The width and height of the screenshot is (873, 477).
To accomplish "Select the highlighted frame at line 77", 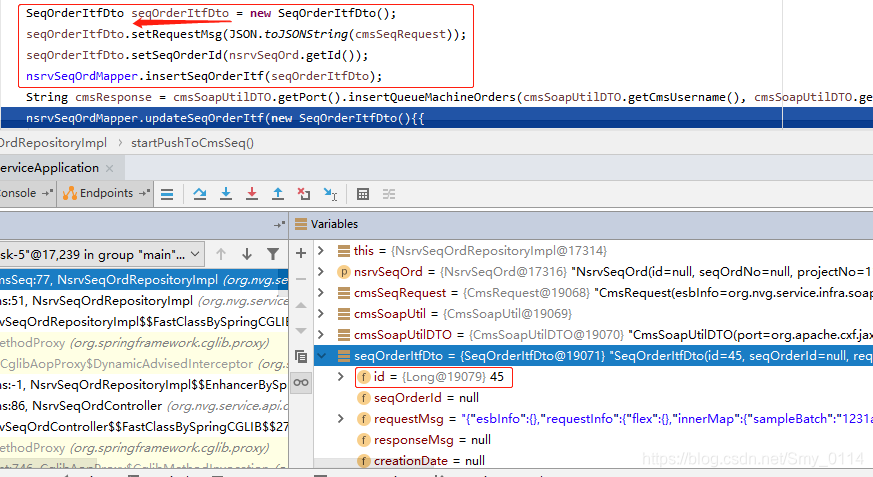I will coord(144,280).
